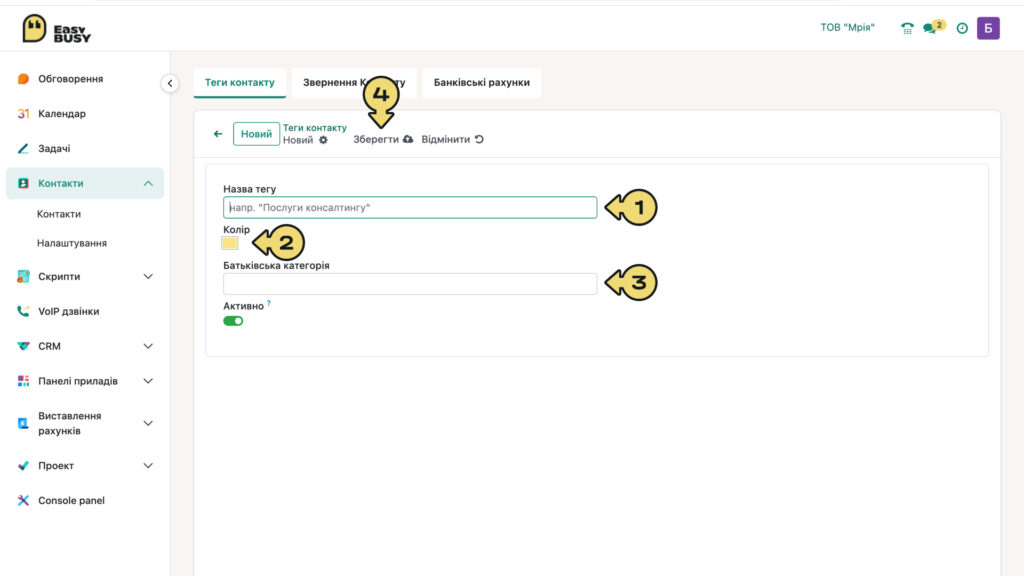Click the Console panel tools icon
The height and width of the screenshot is (576, 1024).
[x=23, y=500]
